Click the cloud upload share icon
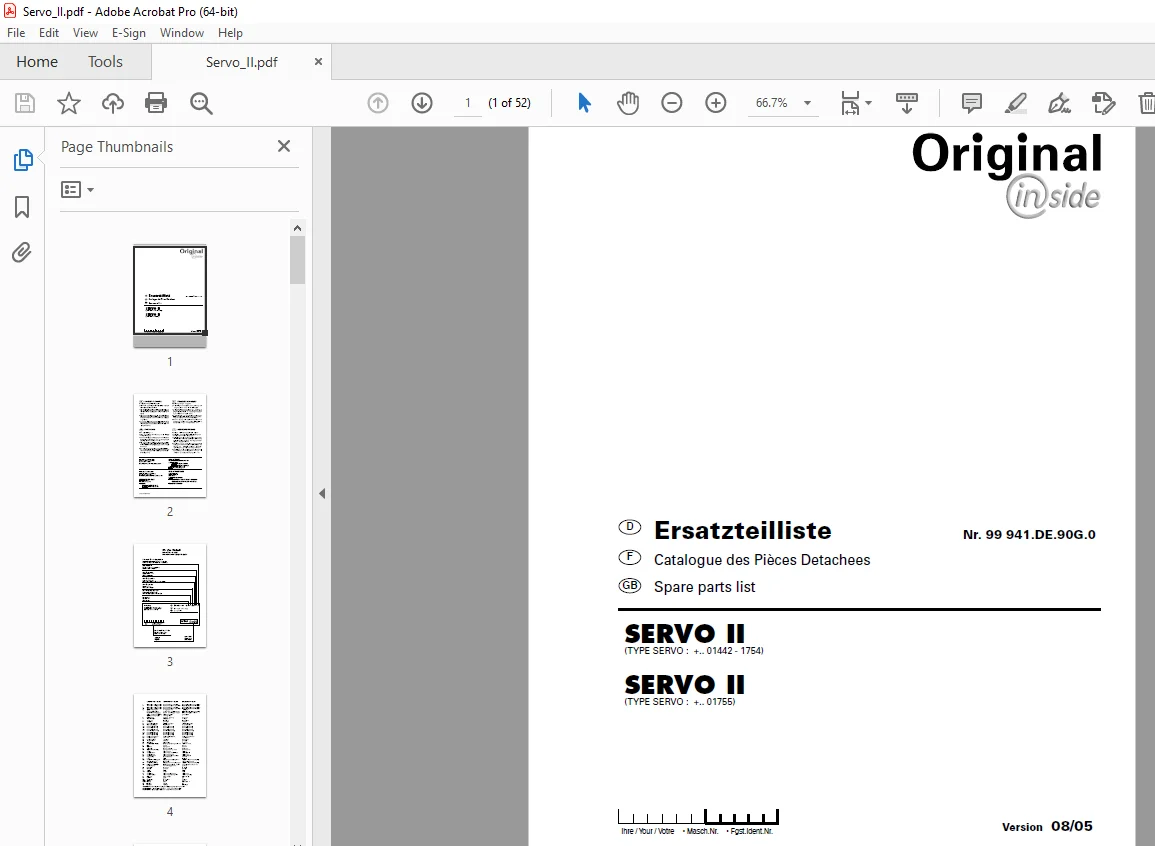Image resolution: width=1155 pixels, height=846 pixels. (x=113, y=103)
